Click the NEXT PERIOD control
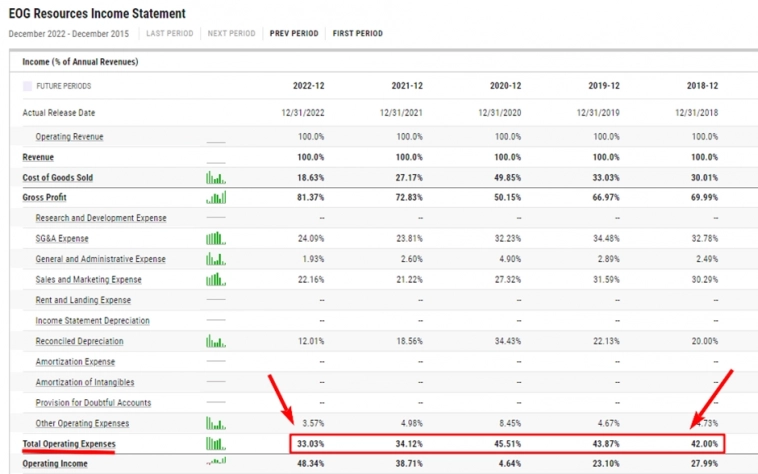Image resolution: width=758 pixels, height=474 pixels. point(231,33)
